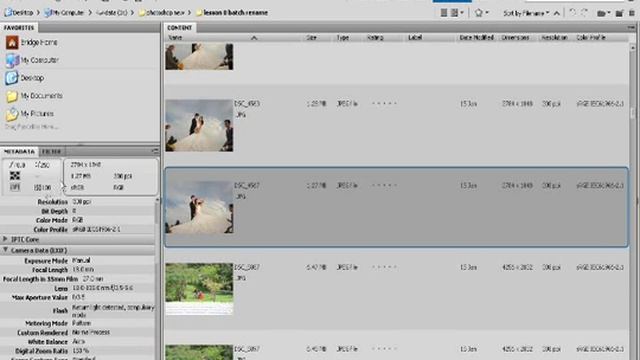This screenshot has height=360, width=640.
Task: Go to photoshop new folder breadcrumb
Action: click(162, 13)
